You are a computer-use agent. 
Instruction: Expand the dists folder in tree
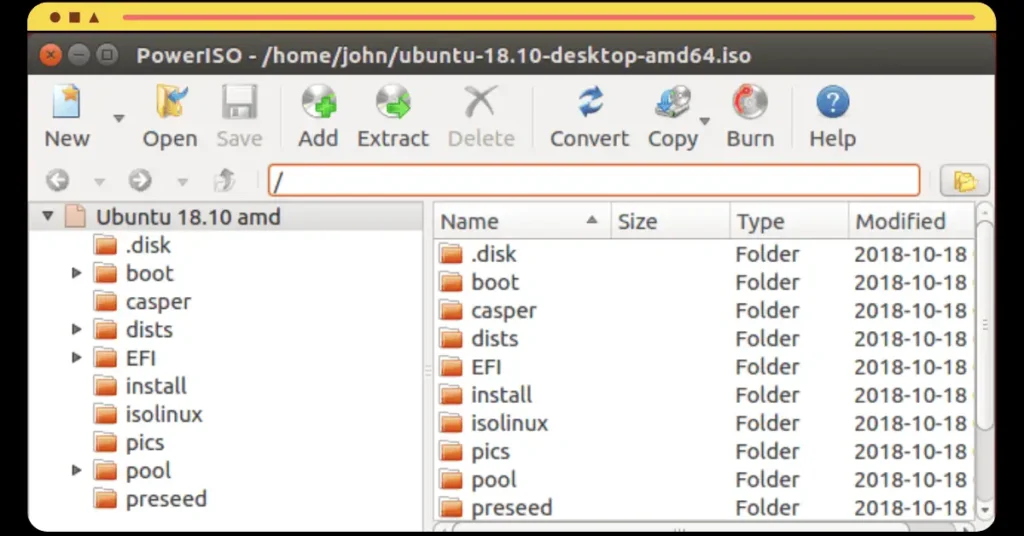[76, 329]
